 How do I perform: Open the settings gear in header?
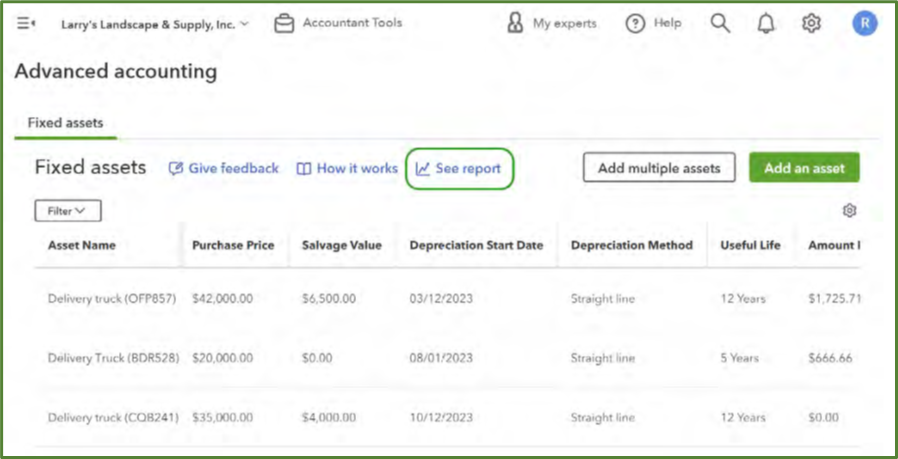pyautogui.click(x=811, y=24)
